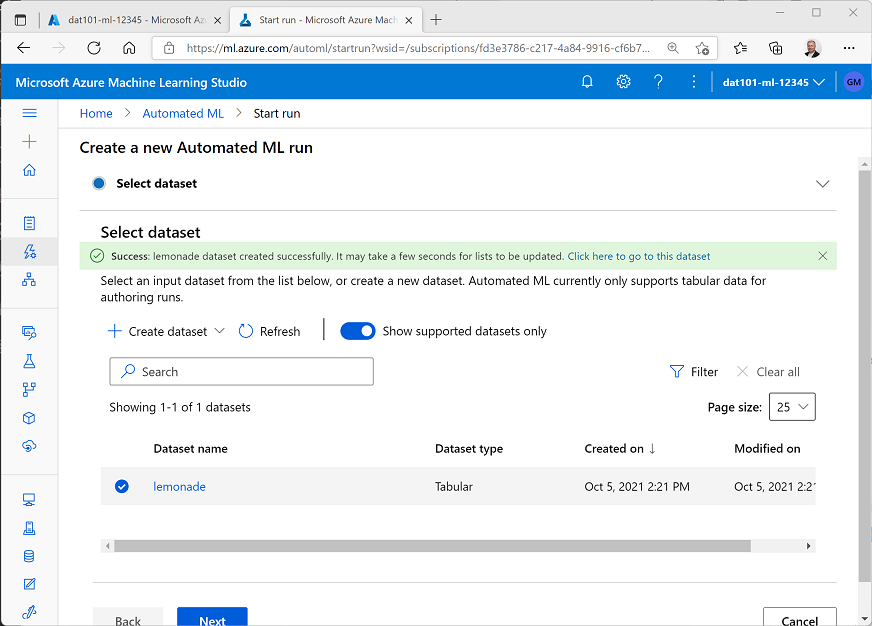Screen dimensions: 872x626
Task: Toggle Show supported datasets only switch
Action: click(x=357, y=331)
